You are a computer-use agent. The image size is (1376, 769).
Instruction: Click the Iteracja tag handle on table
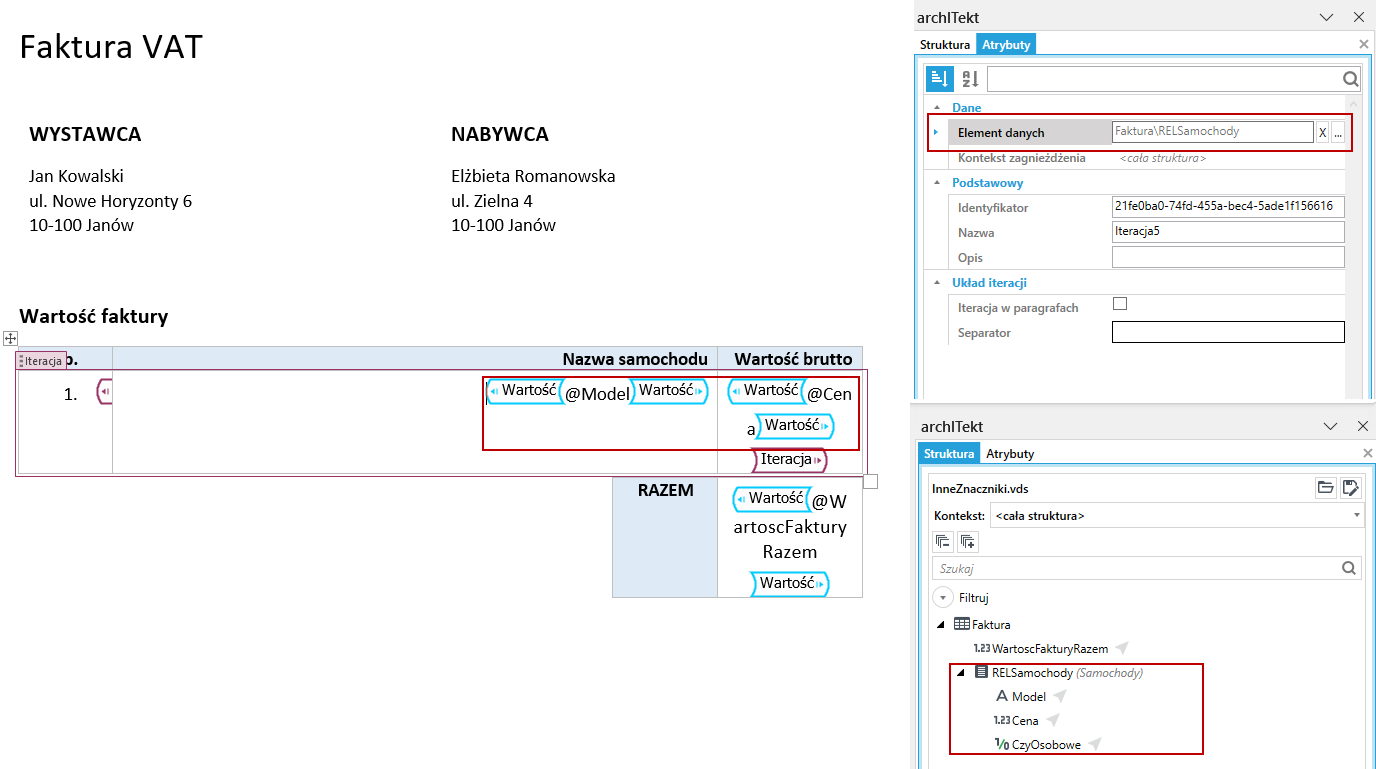(x=42, y=361)
